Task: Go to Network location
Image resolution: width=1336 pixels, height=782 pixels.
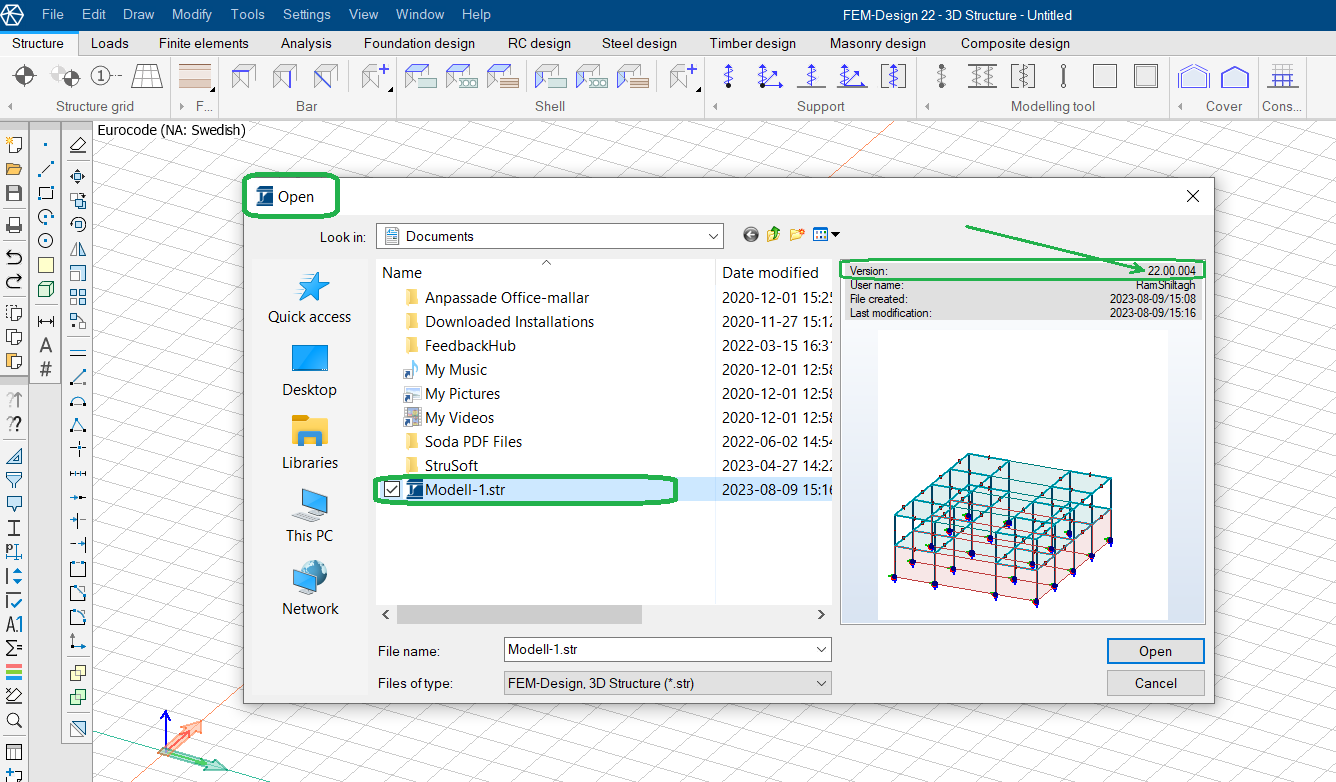Action: (309, 590)
